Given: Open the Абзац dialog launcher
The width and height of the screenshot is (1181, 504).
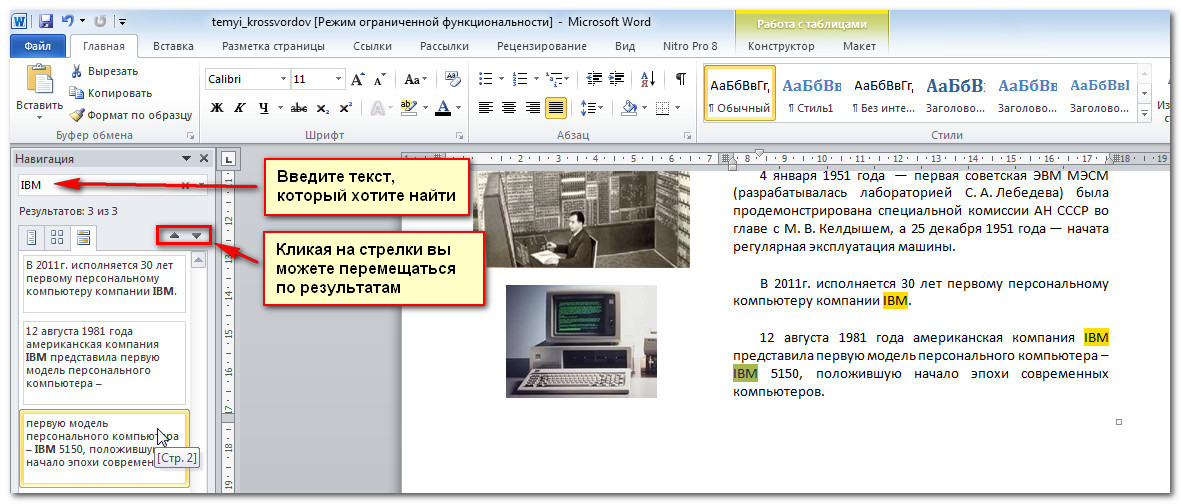Looking at the screenshot, I should (x=687, y=136).
